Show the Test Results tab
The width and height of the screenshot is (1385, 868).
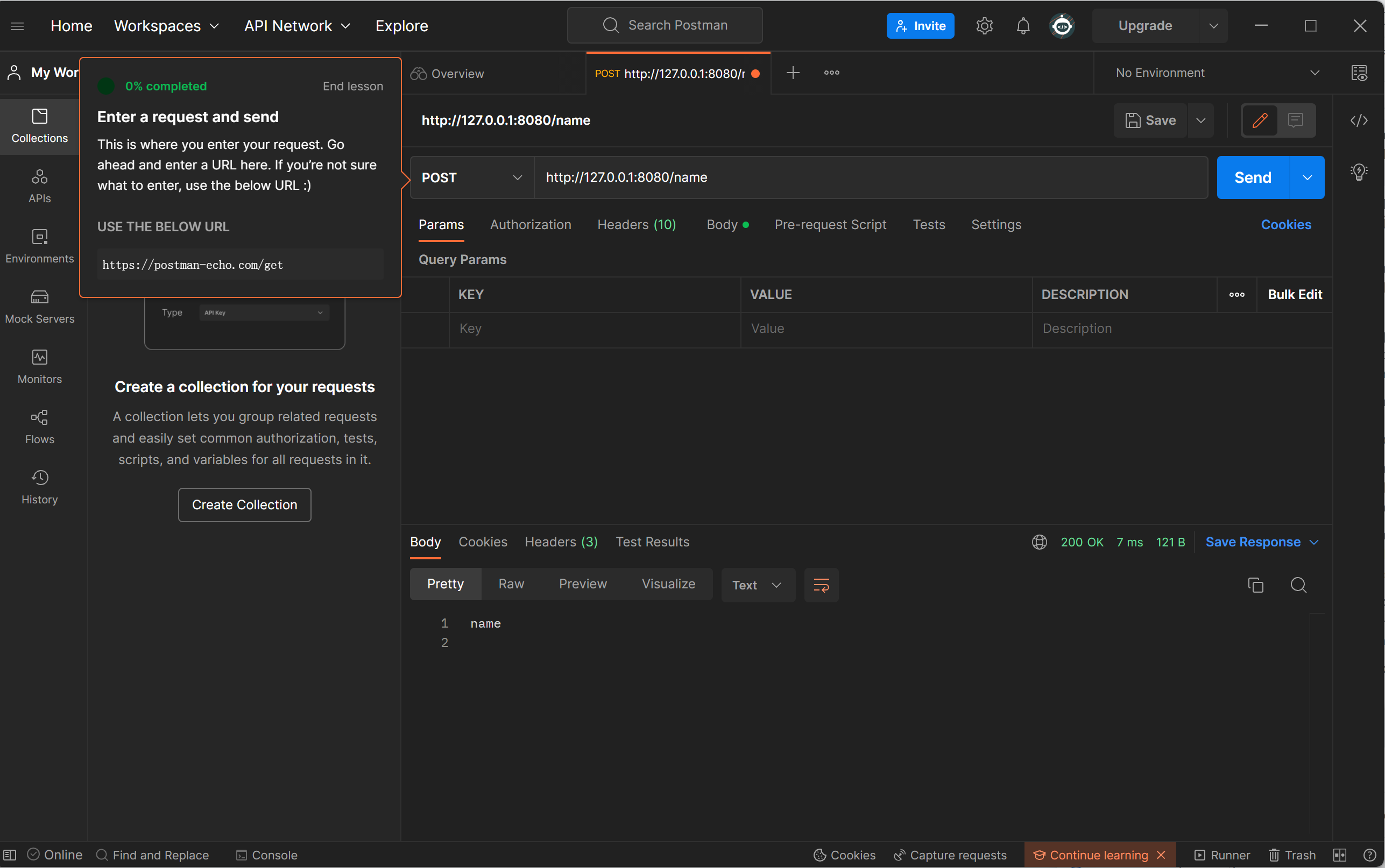(652, 542)
